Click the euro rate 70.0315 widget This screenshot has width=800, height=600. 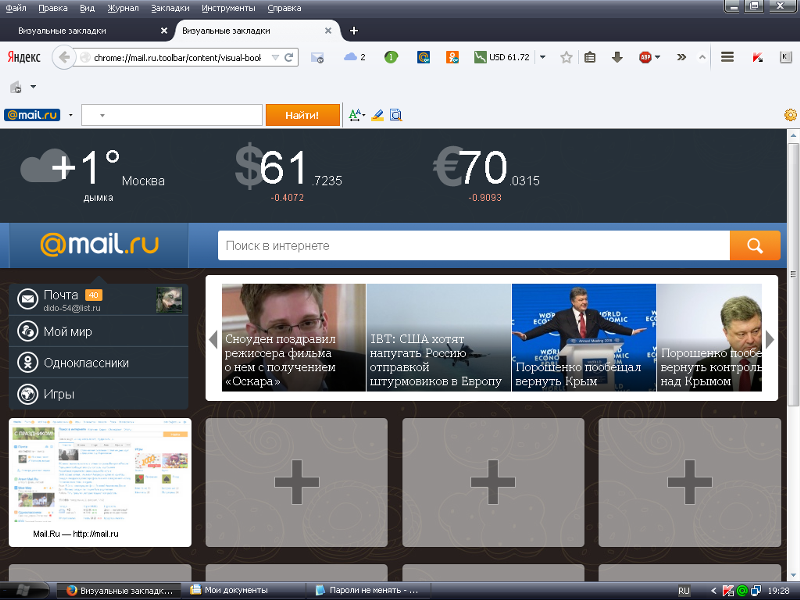[486, 175]
